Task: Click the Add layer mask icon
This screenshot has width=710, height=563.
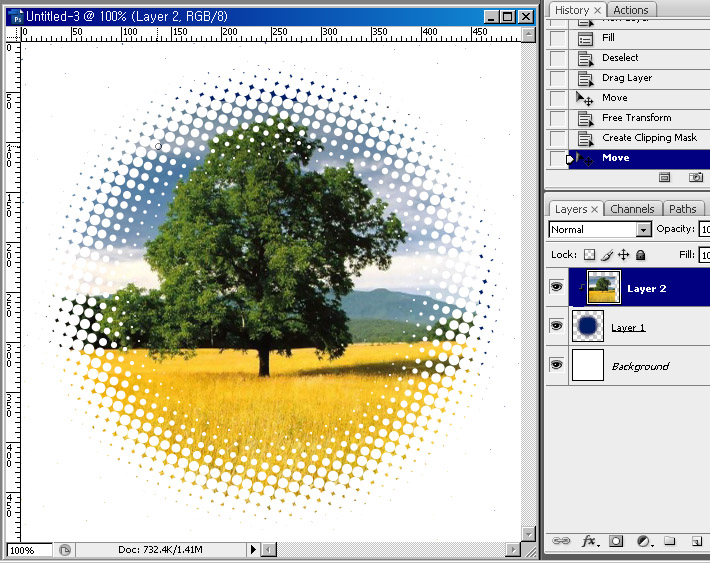Action: [616, 541]
